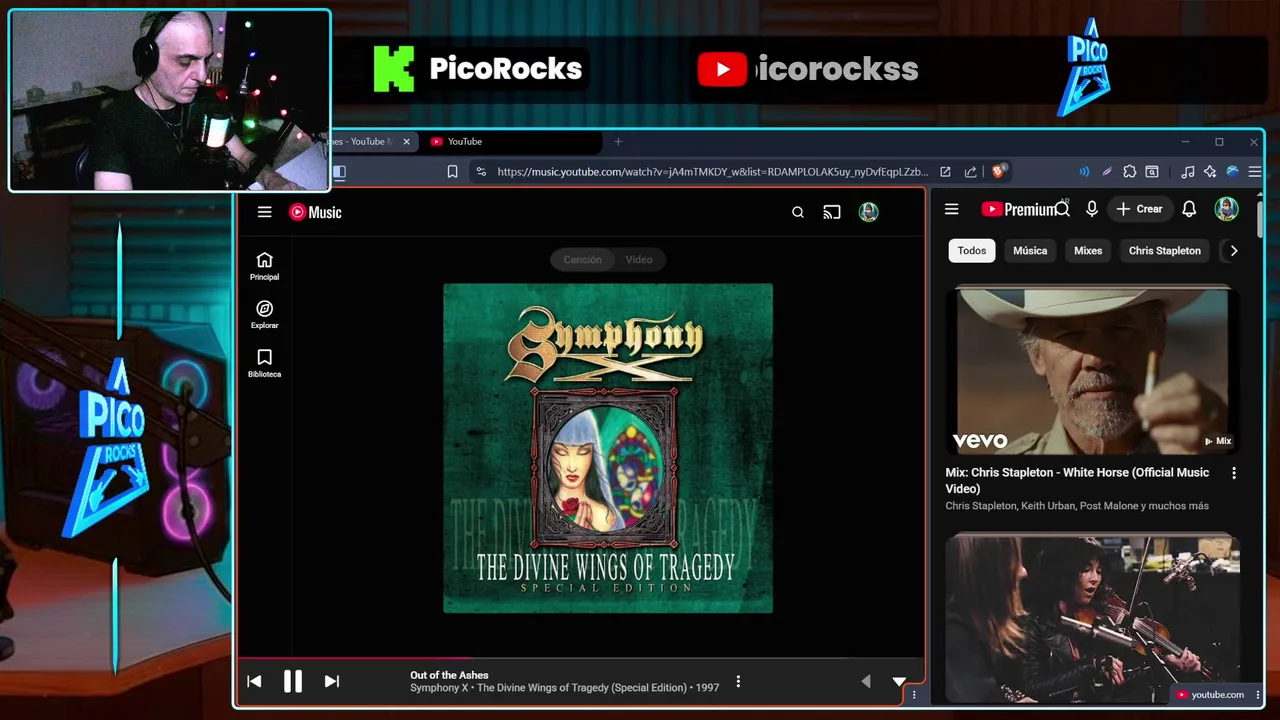
Task: Open YouTube panel options below player collapse arrow
Action: (913, 695)
